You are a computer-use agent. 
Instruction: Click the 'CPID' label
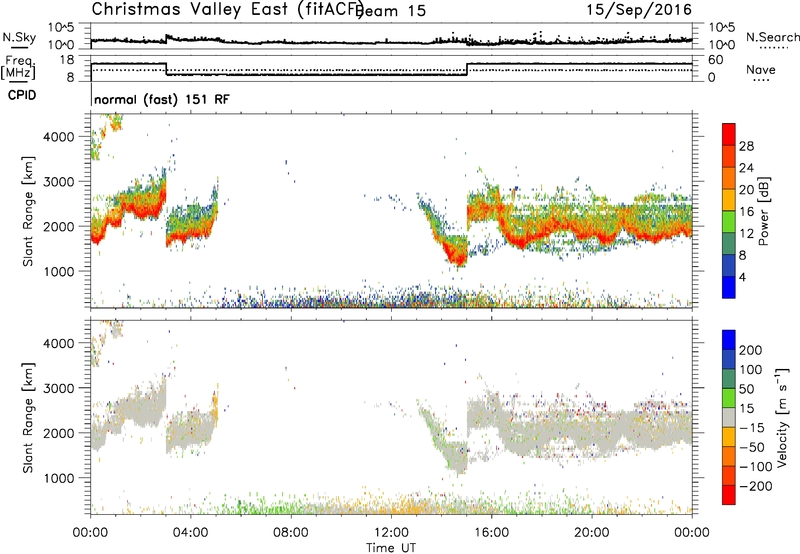click(22, 95)
